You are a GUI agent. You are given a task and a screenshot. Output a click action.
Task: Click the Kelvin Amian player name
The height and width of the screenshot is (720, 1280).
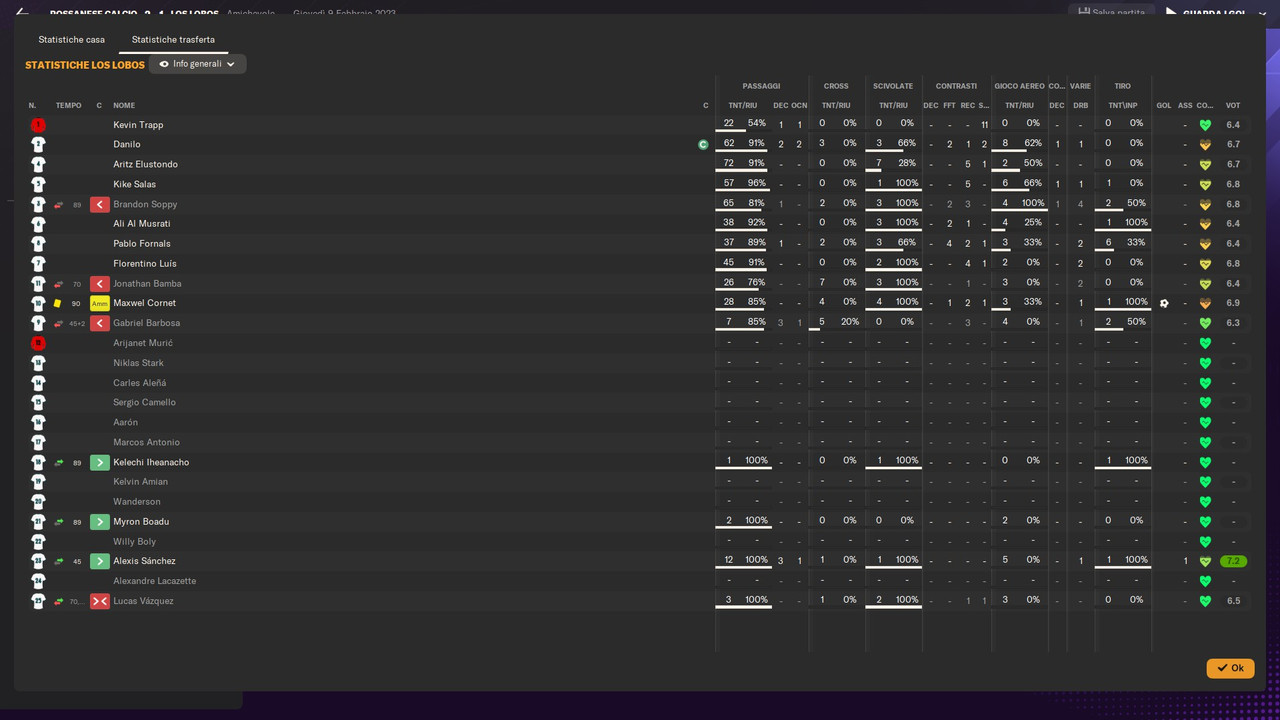[140, 482]
